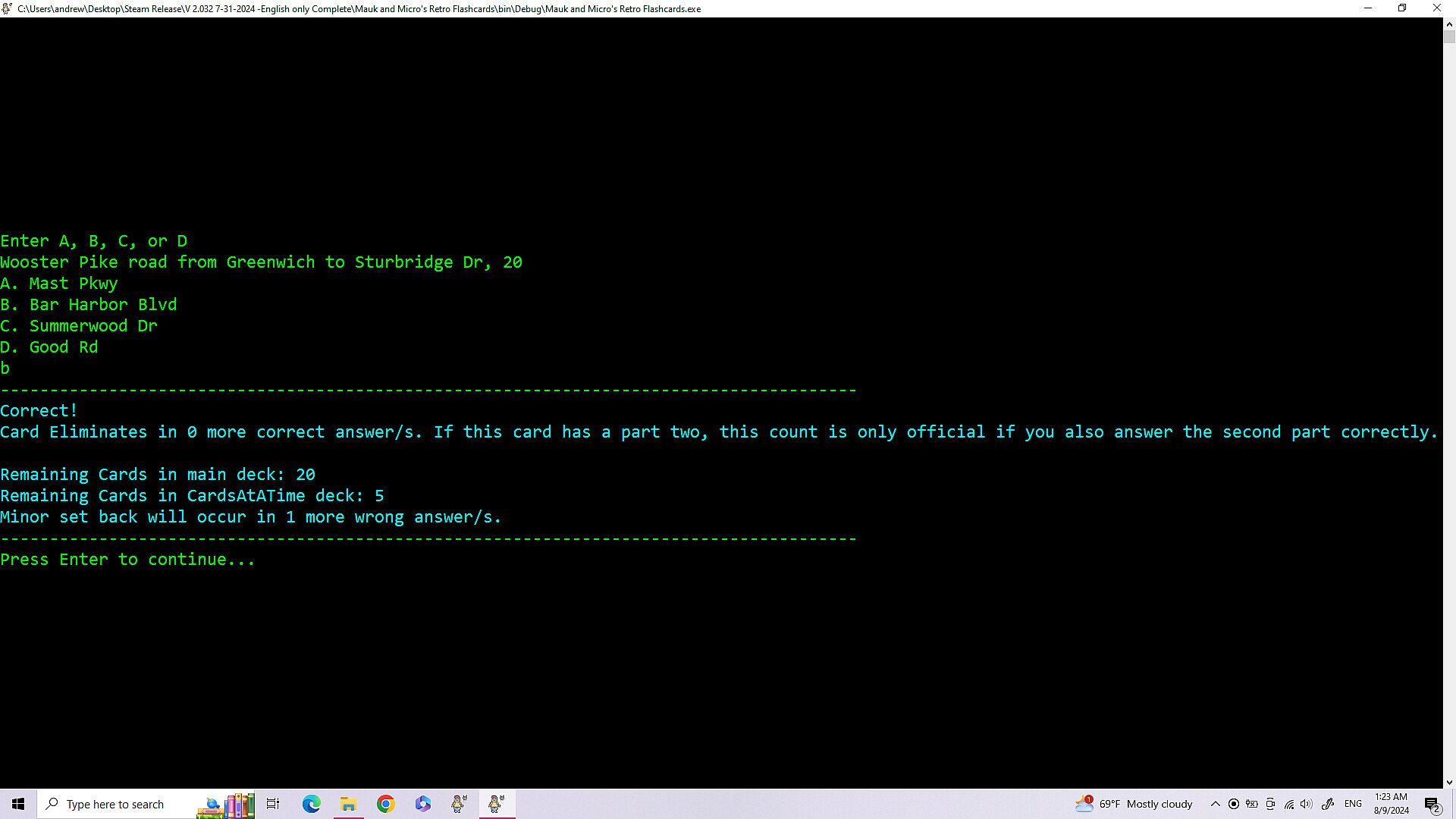Open the clock and date calendar flyout
The image size is (1456, 819).
click(x=1391, y=804)
